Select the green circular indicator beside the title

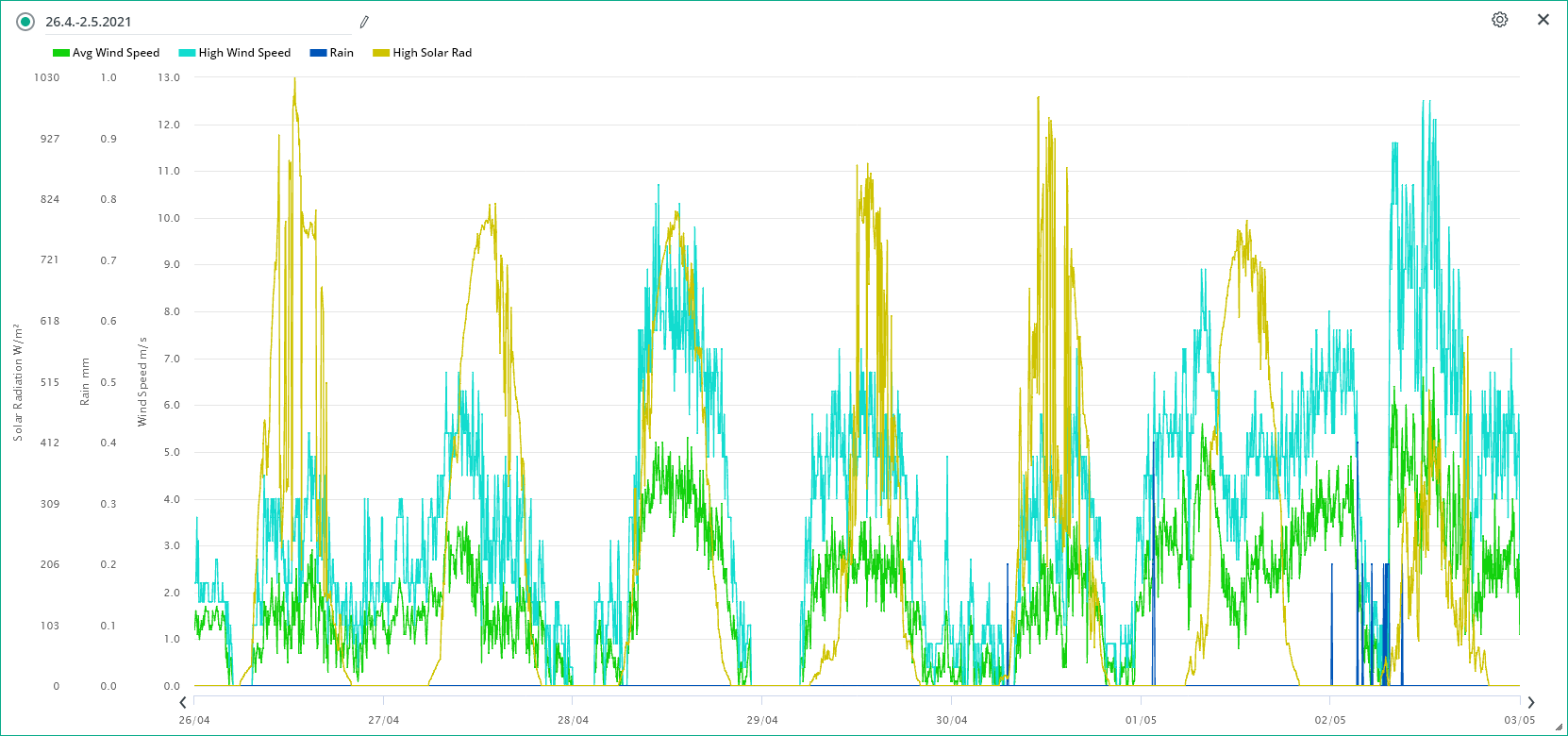pos(25,22)
